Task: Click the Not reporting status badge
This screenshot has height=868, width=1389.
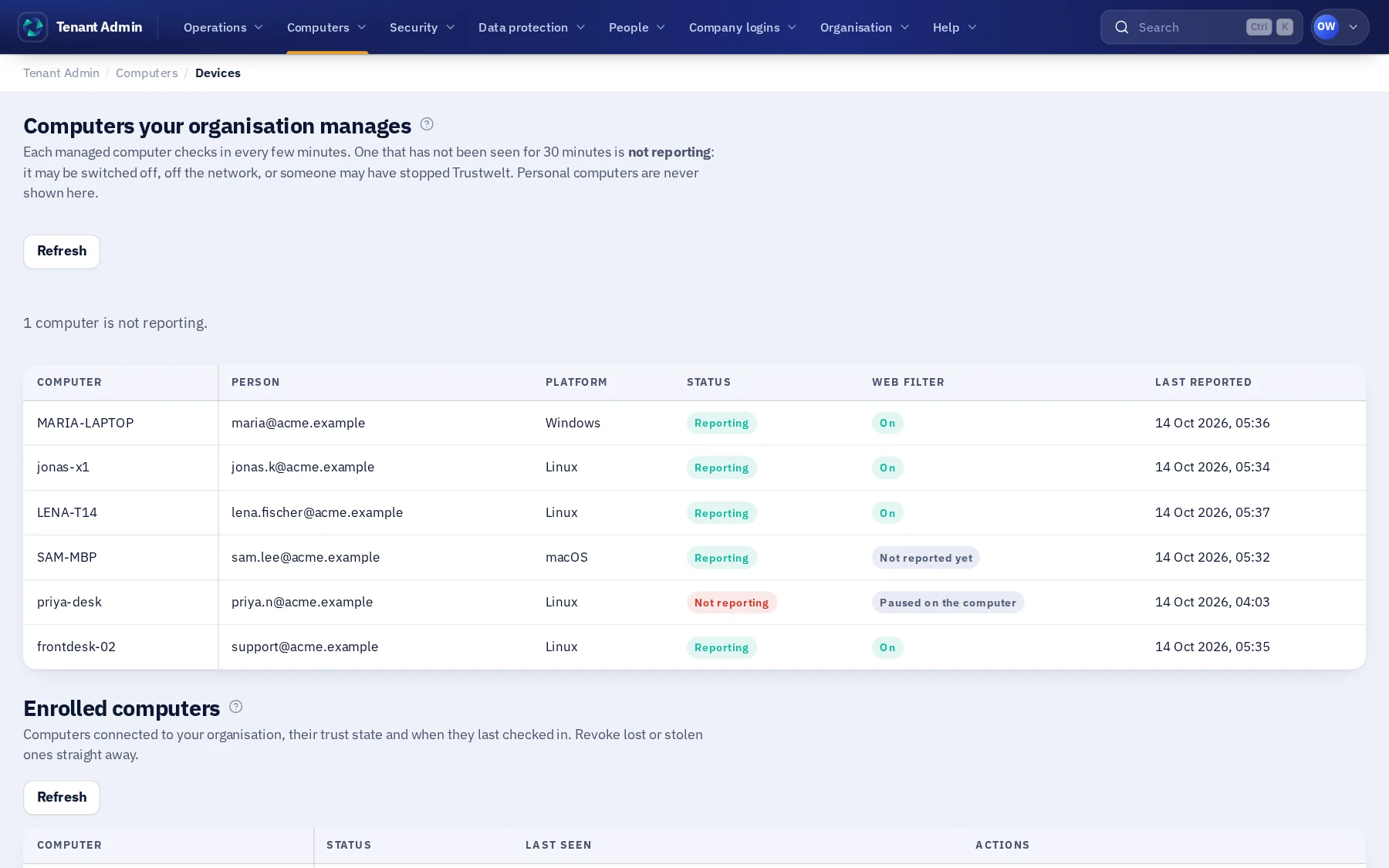Action: [732, 603]
